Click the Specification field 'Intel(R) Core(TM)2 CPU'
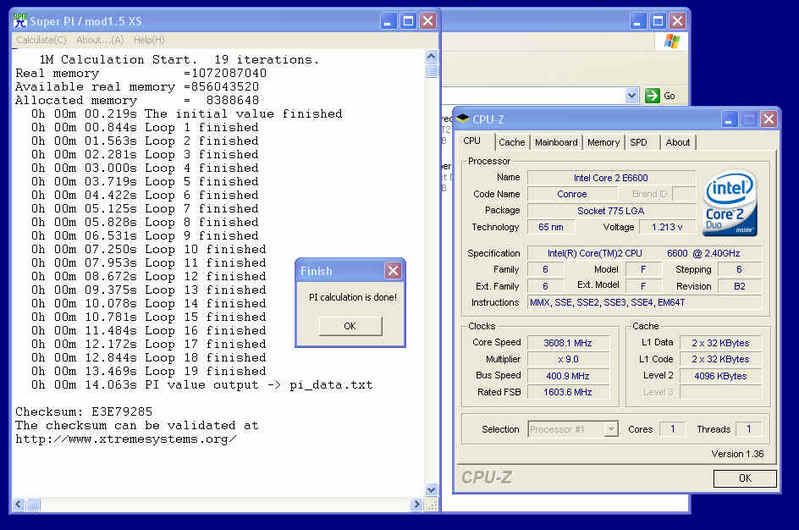This screenshot has height=530, width=799. [x=645, y=253]
